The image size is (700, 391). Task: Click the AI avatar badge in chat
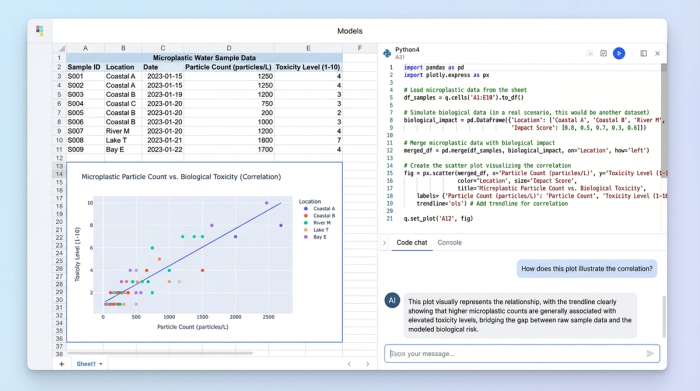tap(392, 300)
